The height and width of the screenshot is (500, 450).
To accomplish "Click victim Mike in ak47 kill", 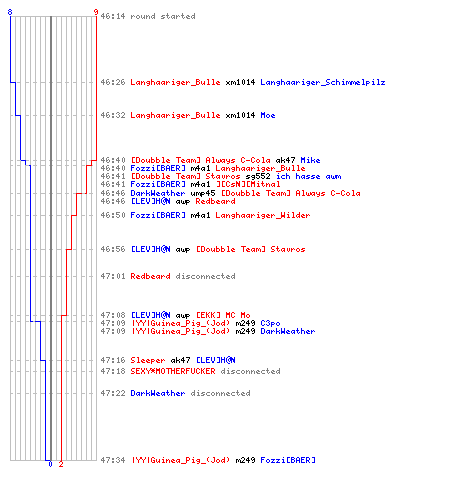I will 310,160.
